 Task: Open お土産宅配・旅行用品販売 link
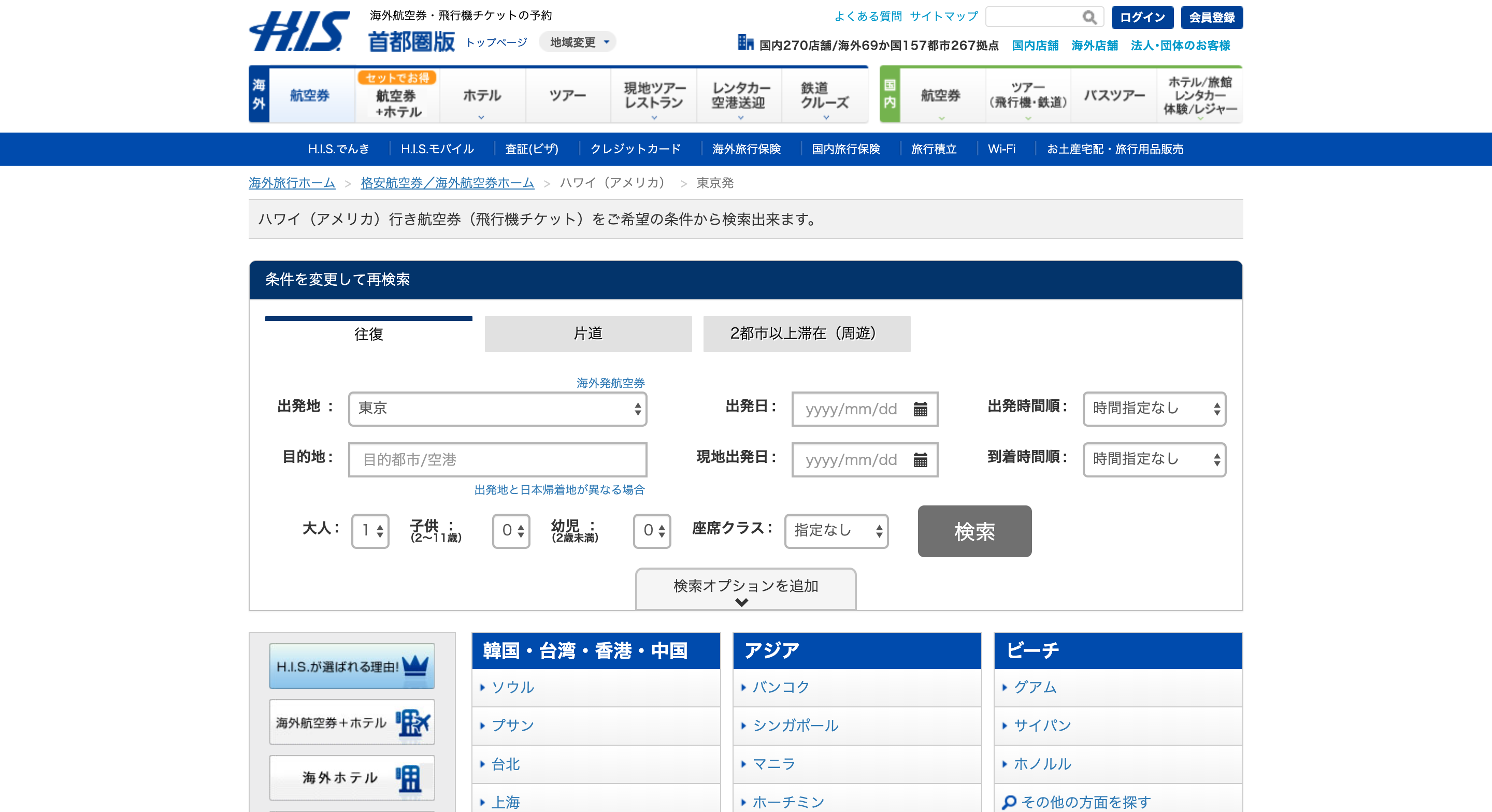point(1115,149)
